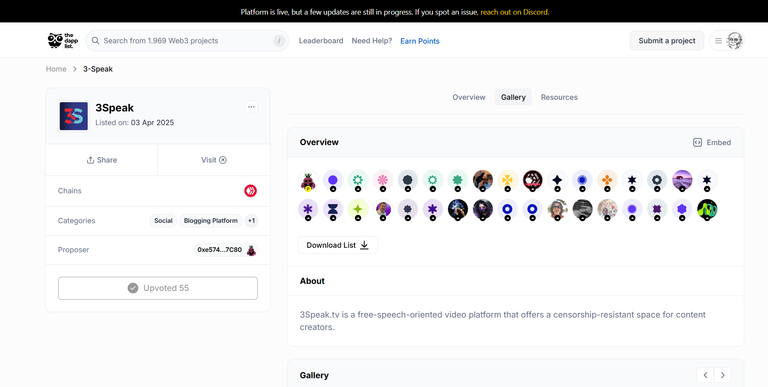Download the upvoters list
This screenshot has height=387, width=768.
click(337, 245)
